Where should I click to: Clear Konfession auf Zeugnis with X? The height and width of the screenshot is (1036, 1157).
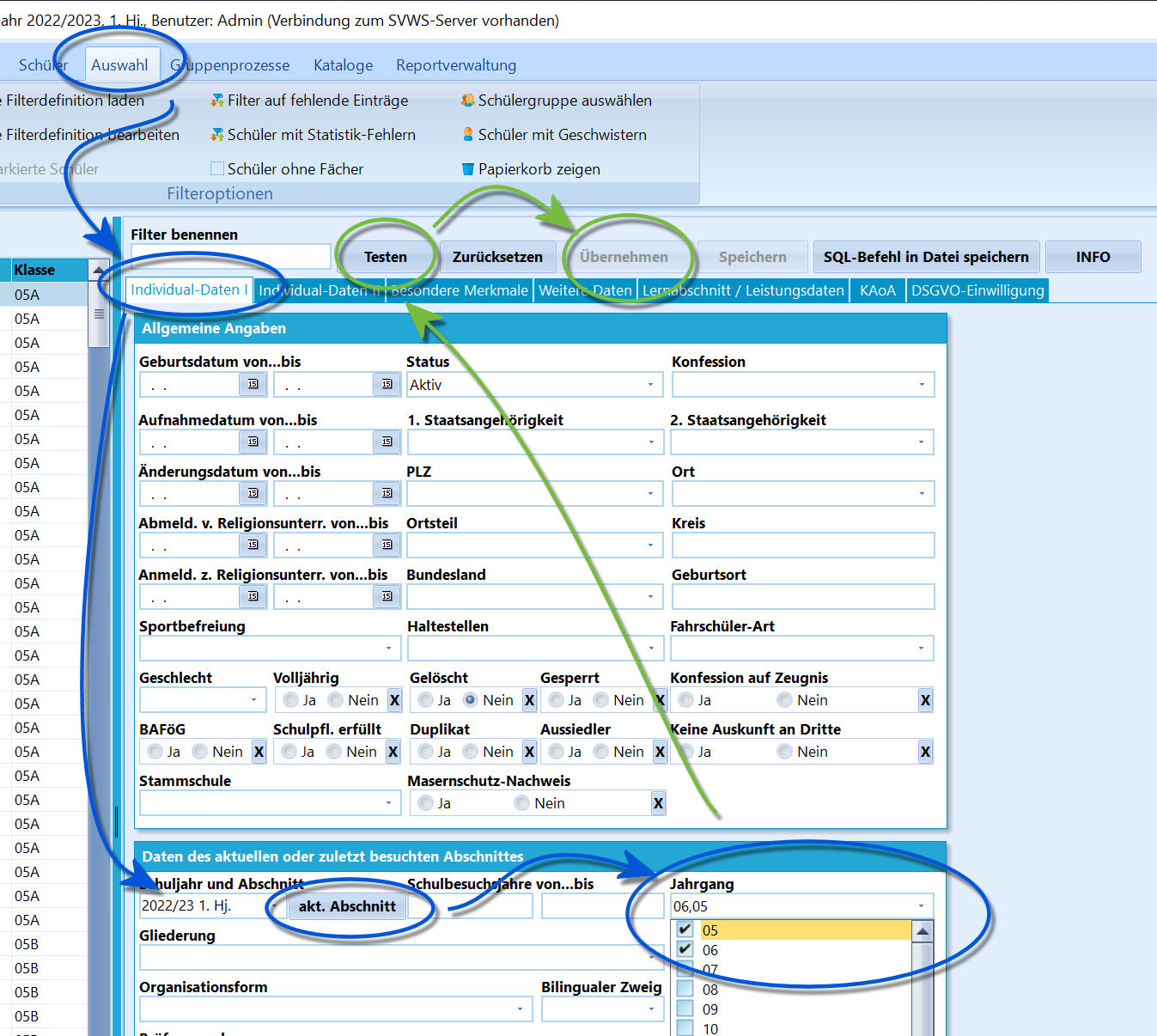pos(925,700)
